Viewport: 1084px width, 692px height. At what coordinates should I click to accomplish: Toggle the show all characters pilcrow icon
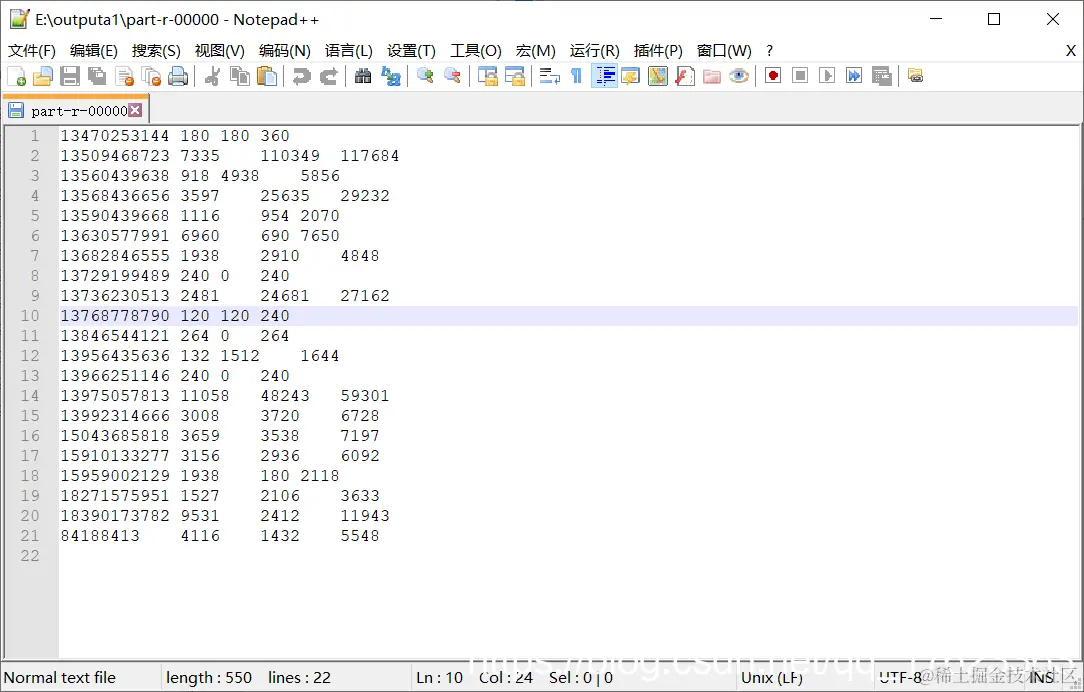576,76
